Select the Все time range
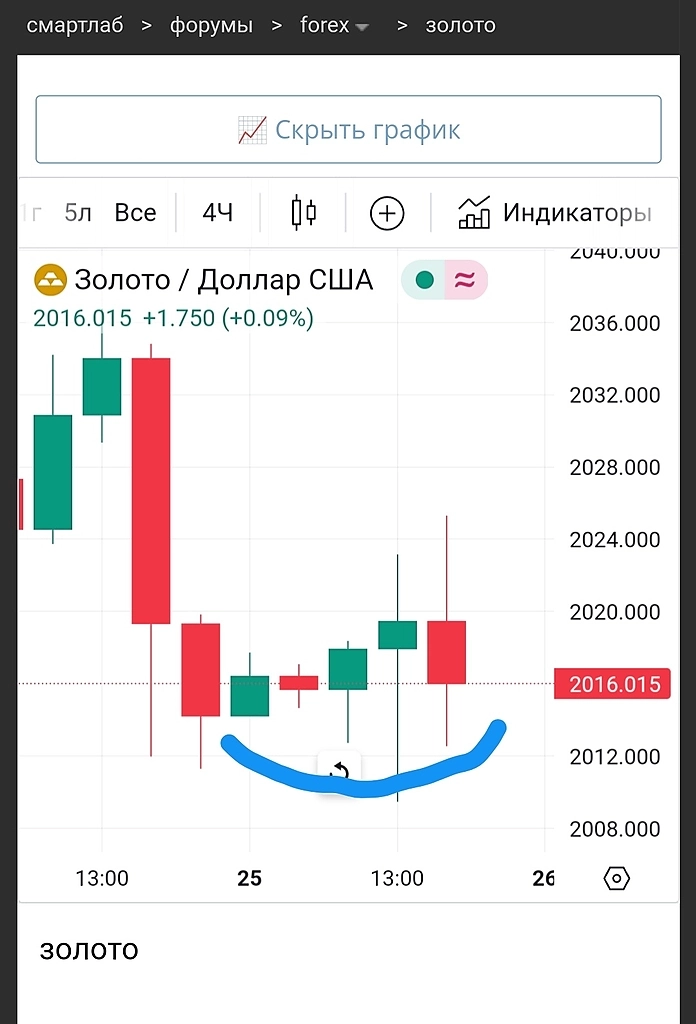The image size is (696, 1024). coord(135,212)
